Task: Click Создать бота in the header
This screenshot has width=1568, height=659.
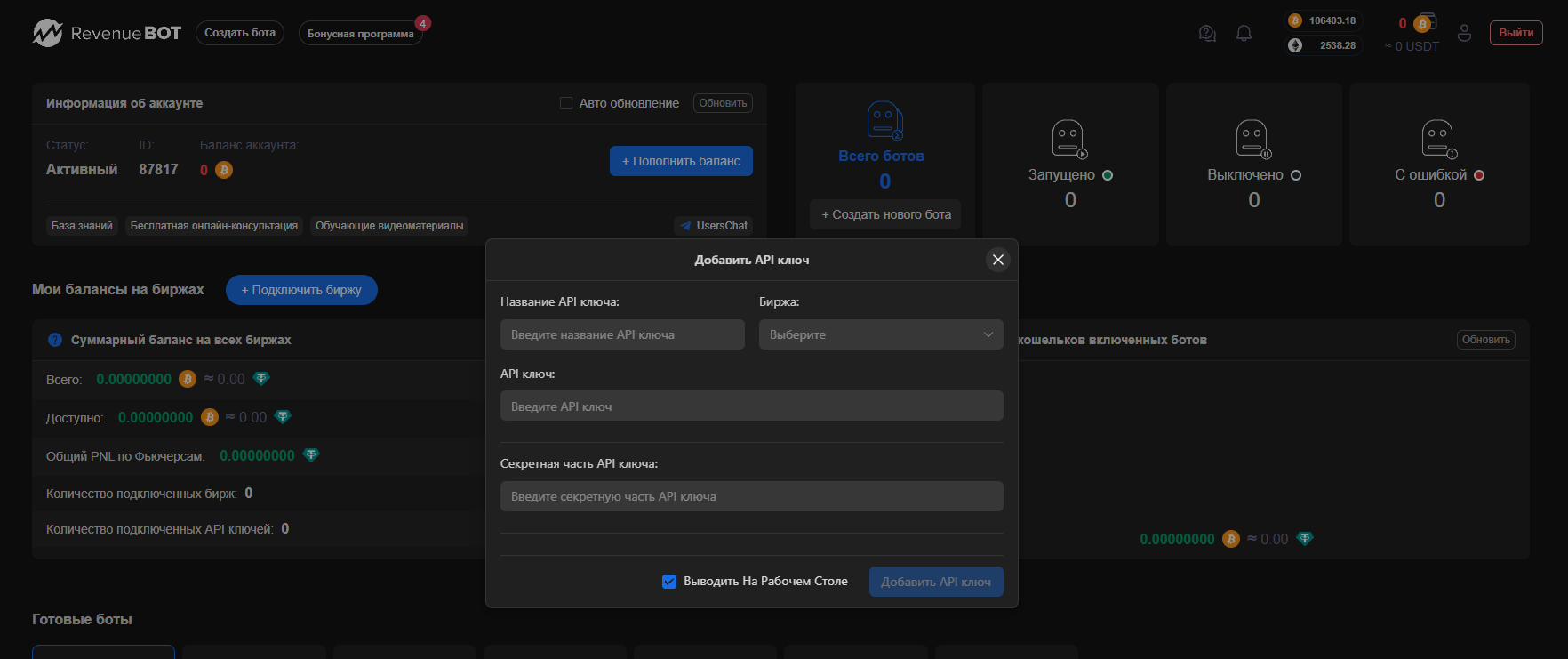Action: pos(240,33)
